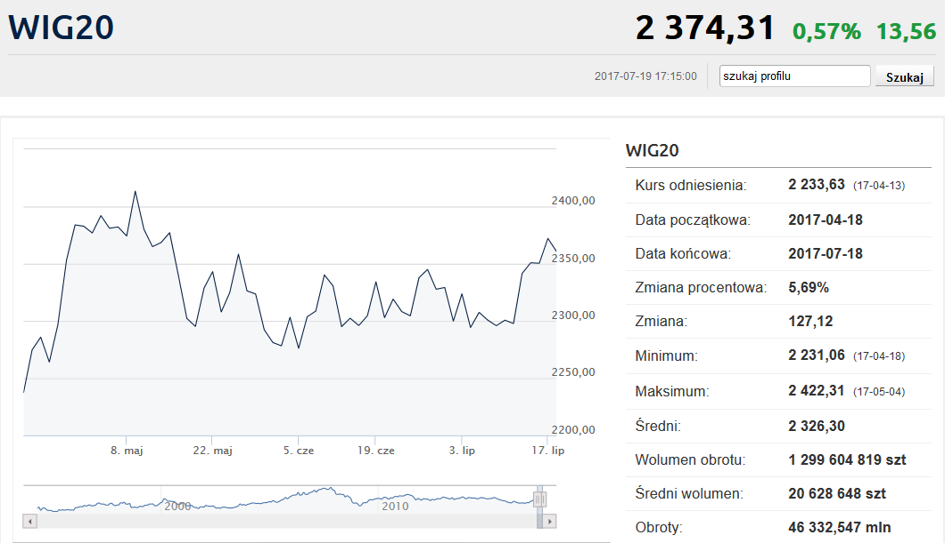Focus the szukaj profilu search field

pos(794,76)
